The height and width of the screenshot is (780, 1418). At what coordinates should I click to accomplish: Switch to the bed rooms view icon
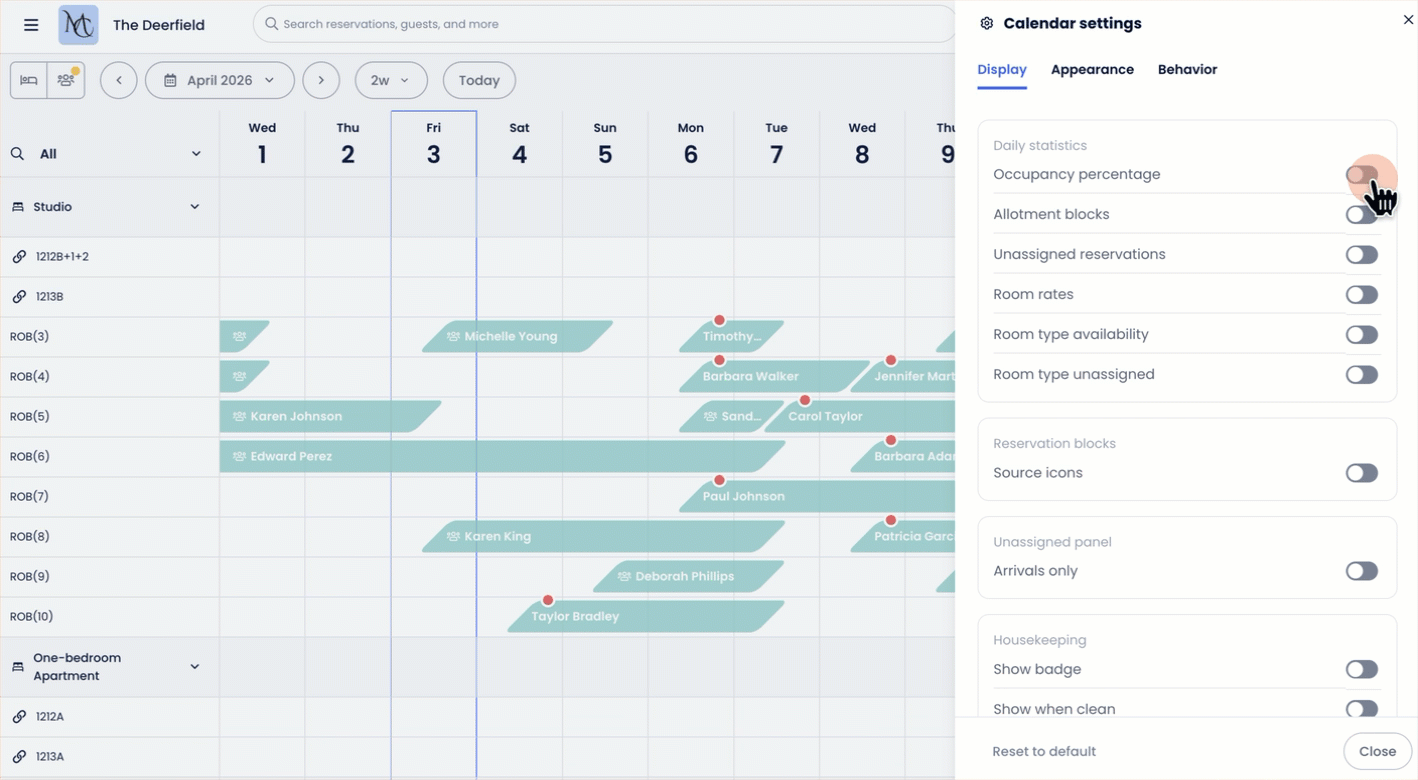click(x=29, y=80)
